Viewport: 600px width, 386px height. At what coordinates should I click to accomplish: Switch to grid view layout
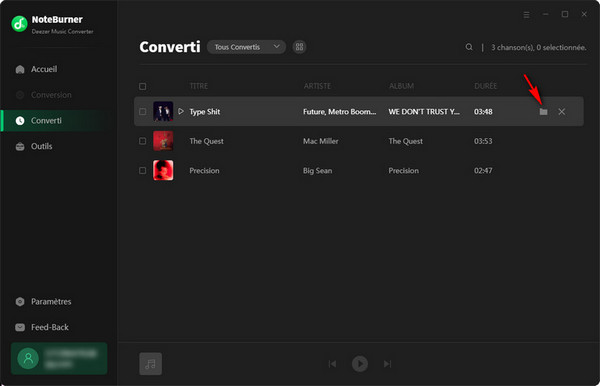[x=299, y=47]
